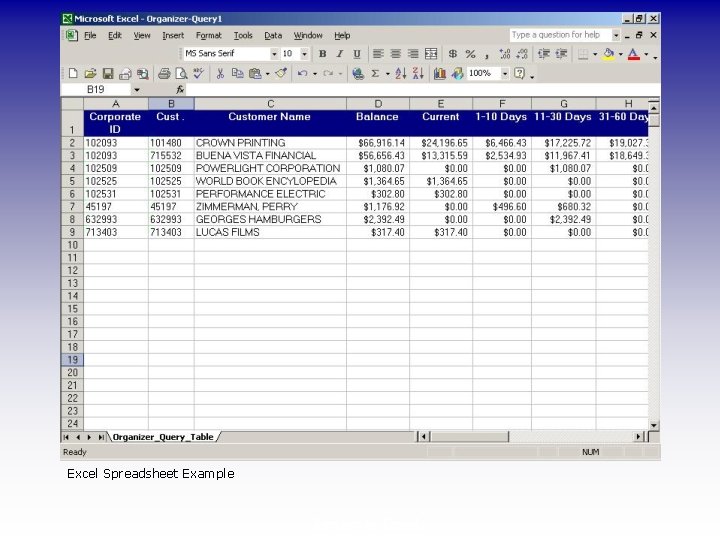Click the Borders icon
The height and width of the screenshot is (540, 720).
pyautogui.click(x=583, y=54)
